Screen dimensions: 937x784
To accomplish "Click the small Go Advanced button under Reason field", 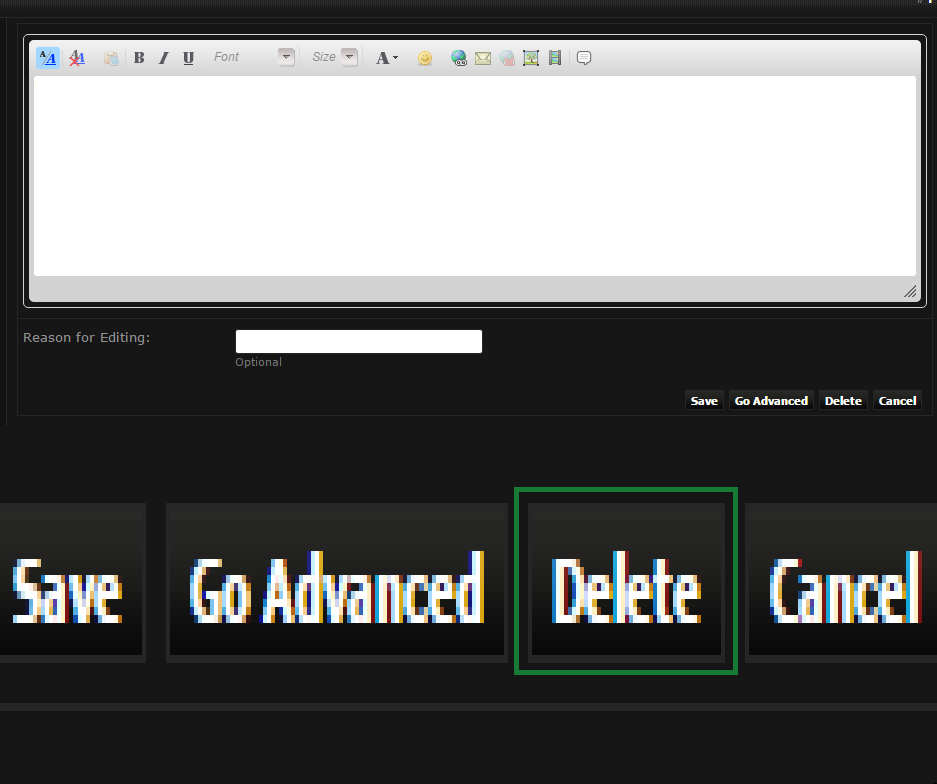I will [771, 401].
